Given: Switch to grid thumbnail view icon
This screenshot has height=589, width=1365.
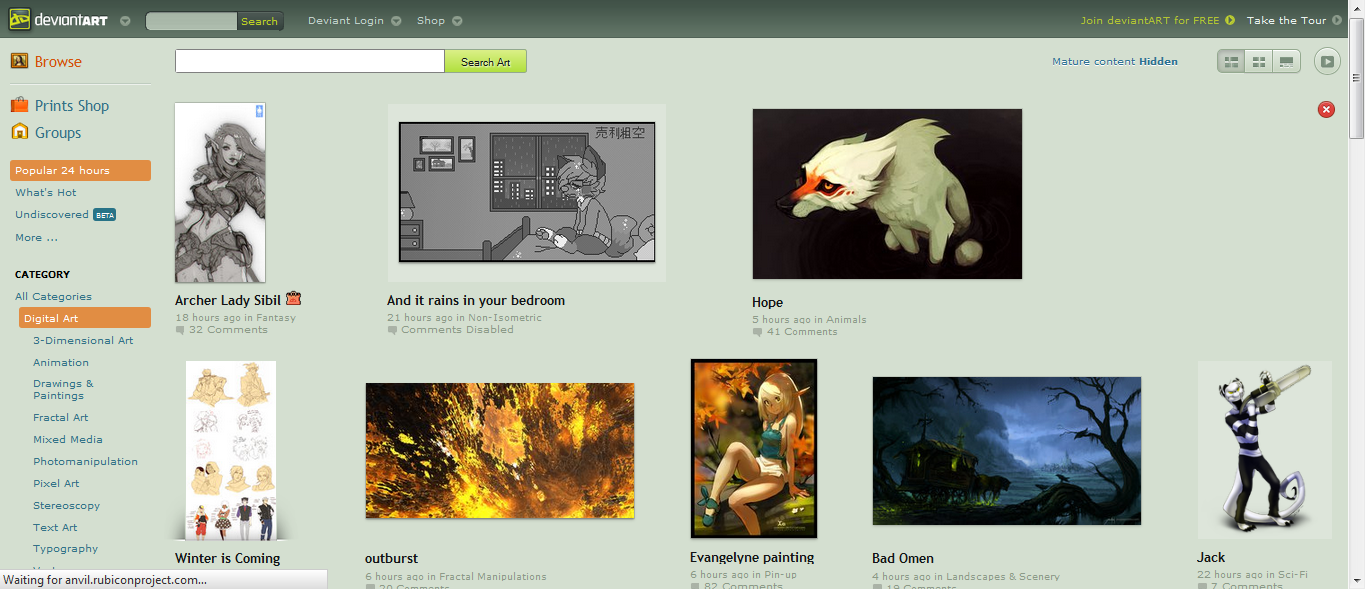Looking at the screenshot, I should 1259,62.
